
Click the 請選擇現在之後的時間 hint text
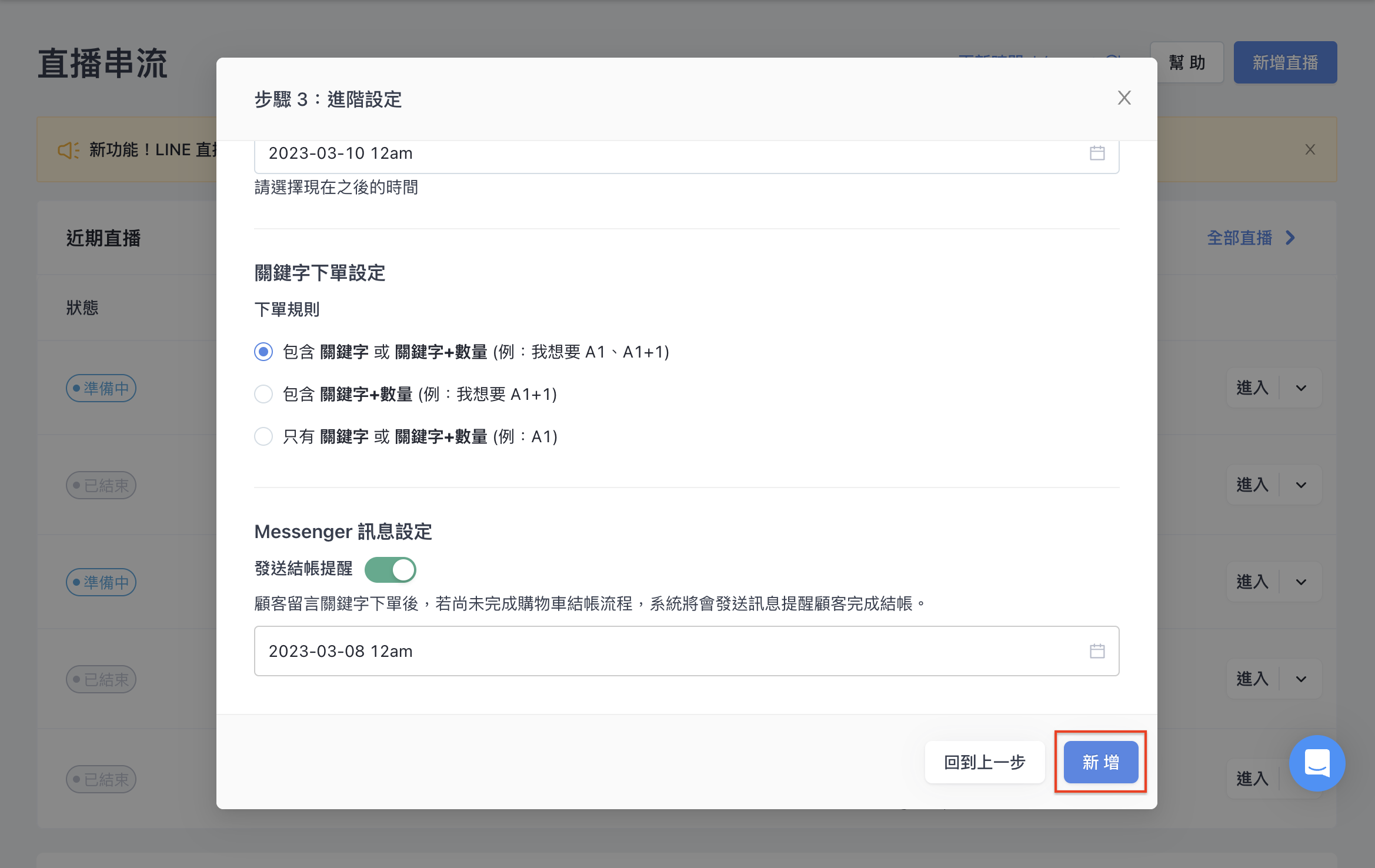[x=336, y=188]
